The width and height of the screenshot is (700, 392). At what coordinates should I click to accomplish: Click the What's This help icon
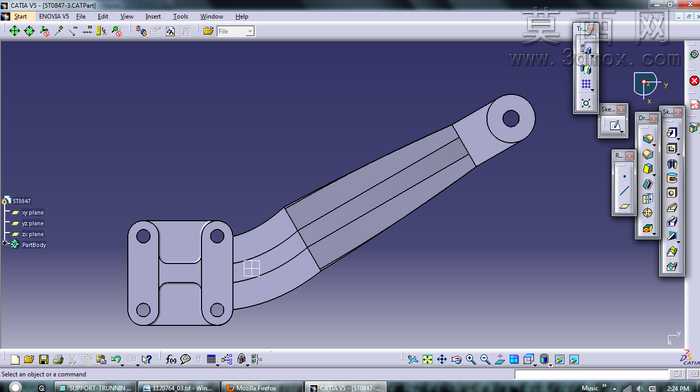pyautogui.click(x=146, y=359)
